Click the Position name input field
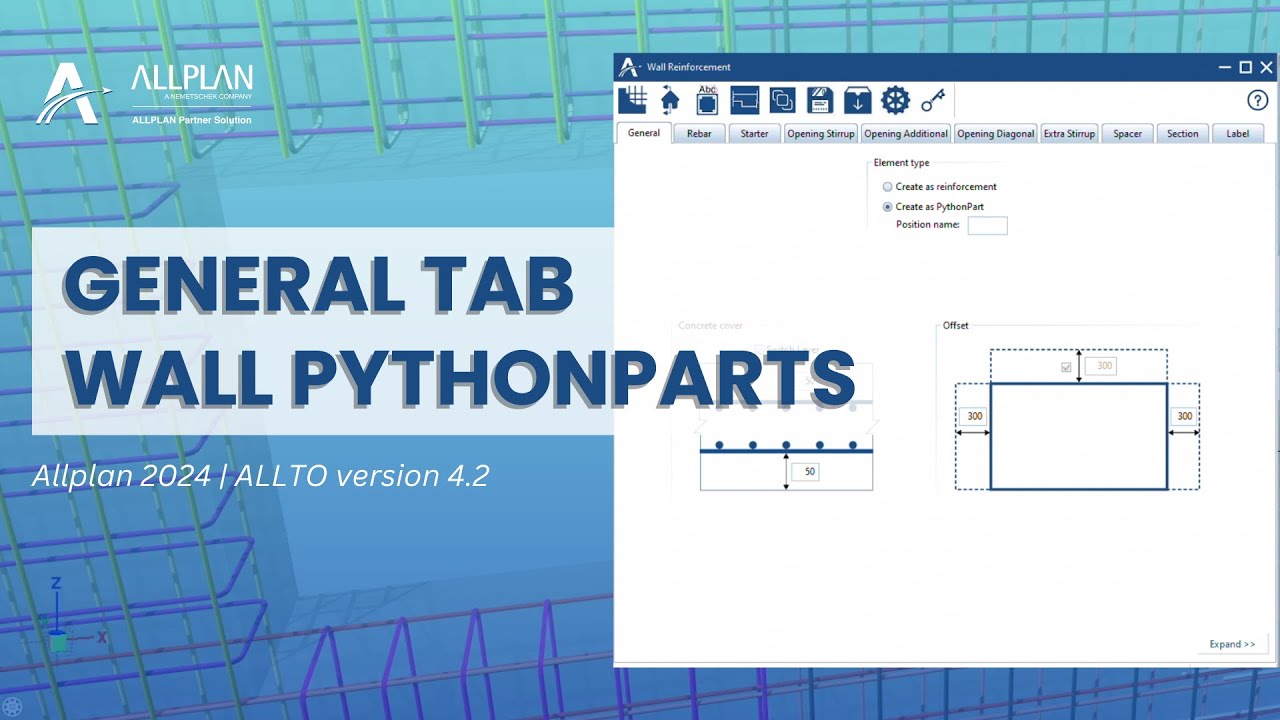Viewport: 1280px width, 720px height. 987,225
